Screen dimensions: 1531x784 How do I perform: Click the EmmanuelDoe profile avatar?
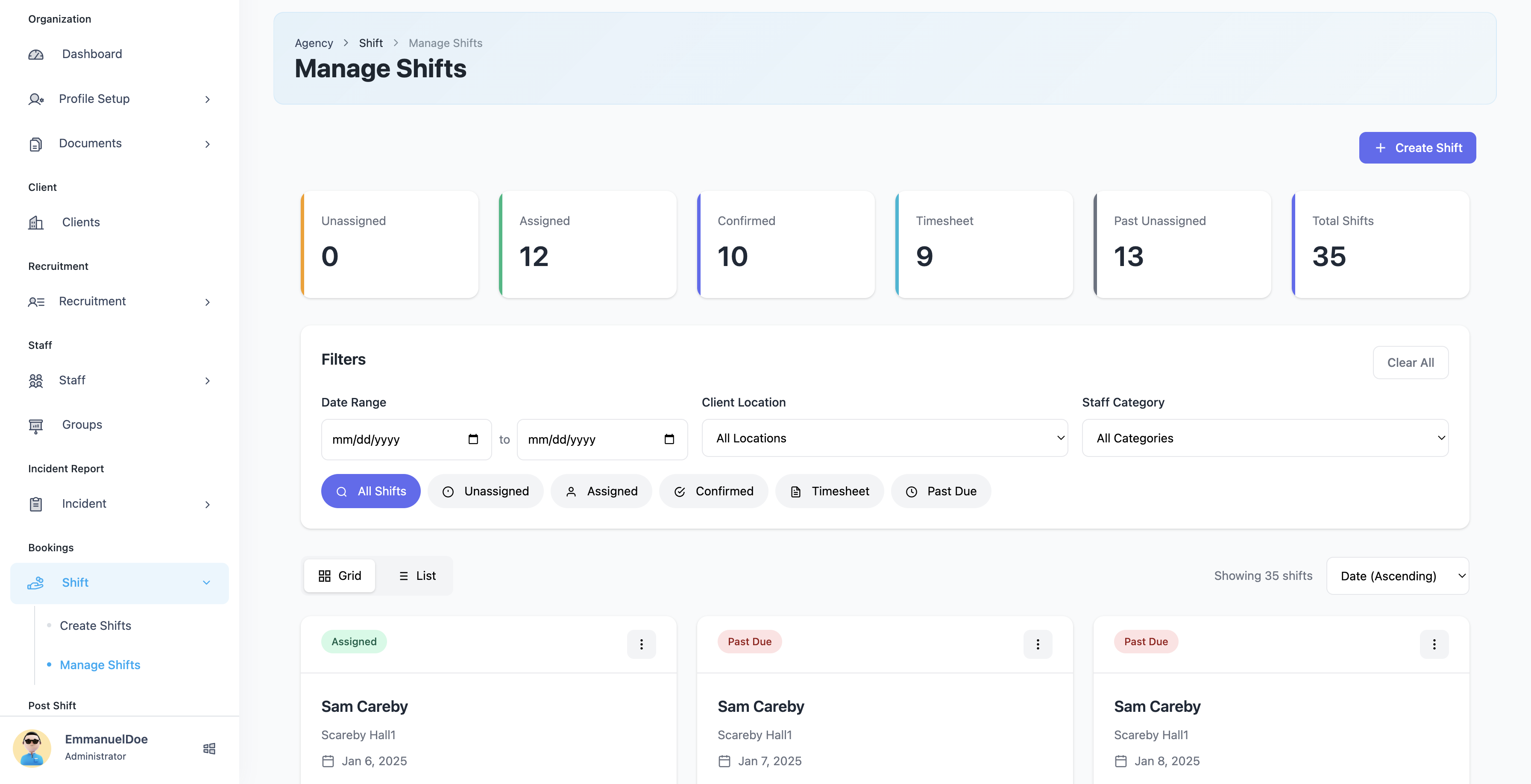tap(33, 748)
